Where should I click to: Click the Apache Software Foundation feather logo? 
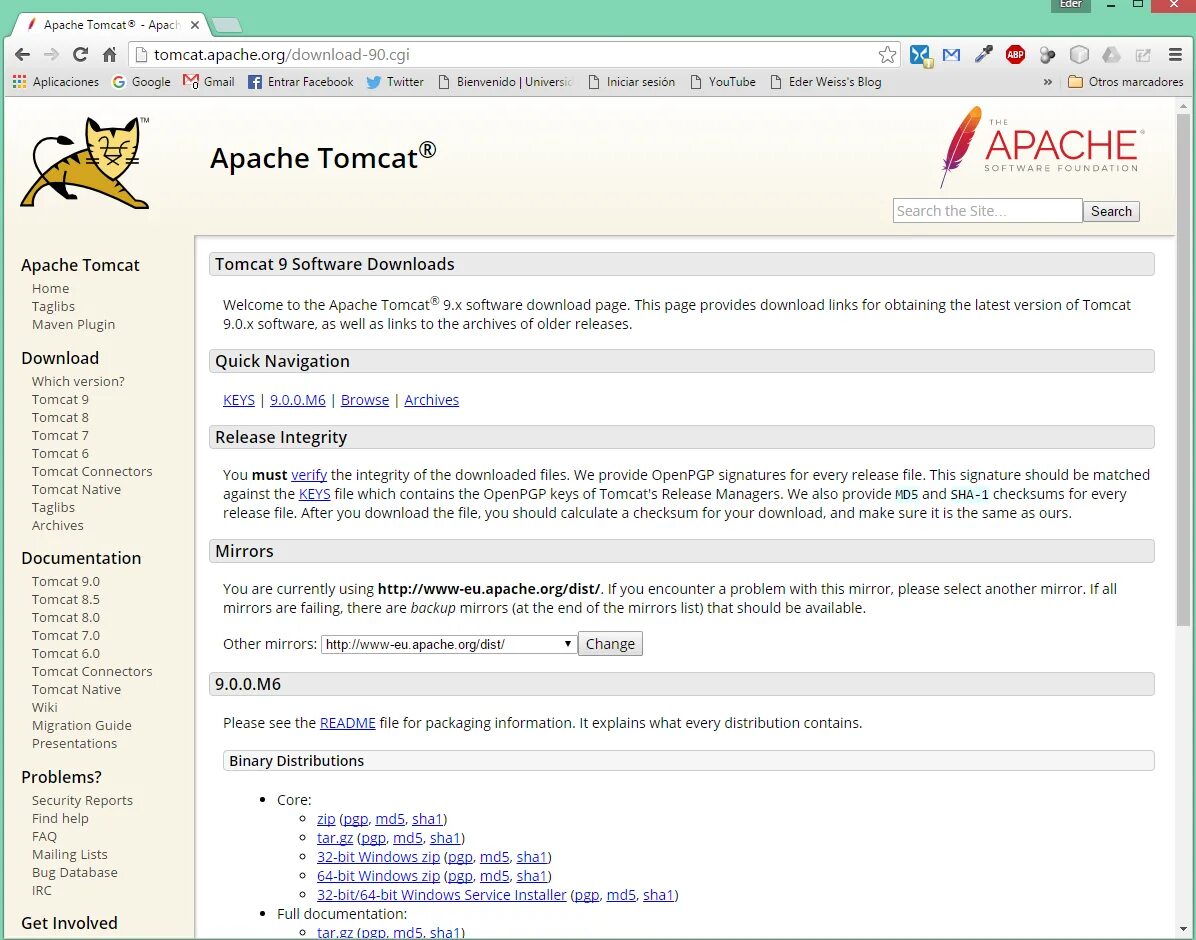1041,146
